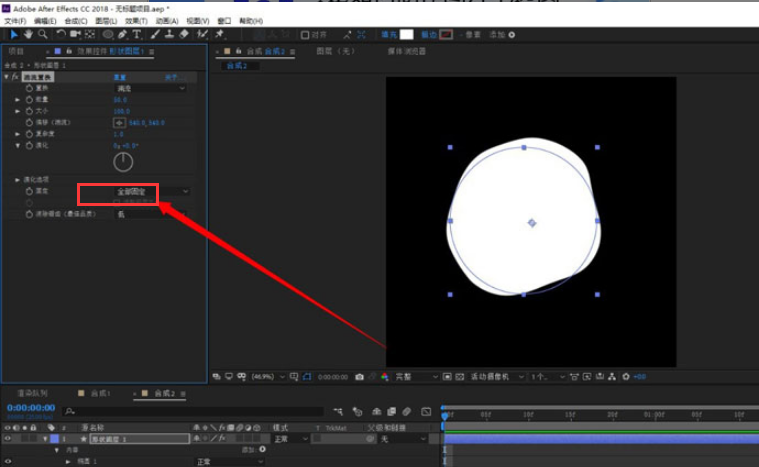Image resolution: width=759 pixels, height=467 pixels.
Task: Click the 重置 reset link for effect
Action: point(119,77)
